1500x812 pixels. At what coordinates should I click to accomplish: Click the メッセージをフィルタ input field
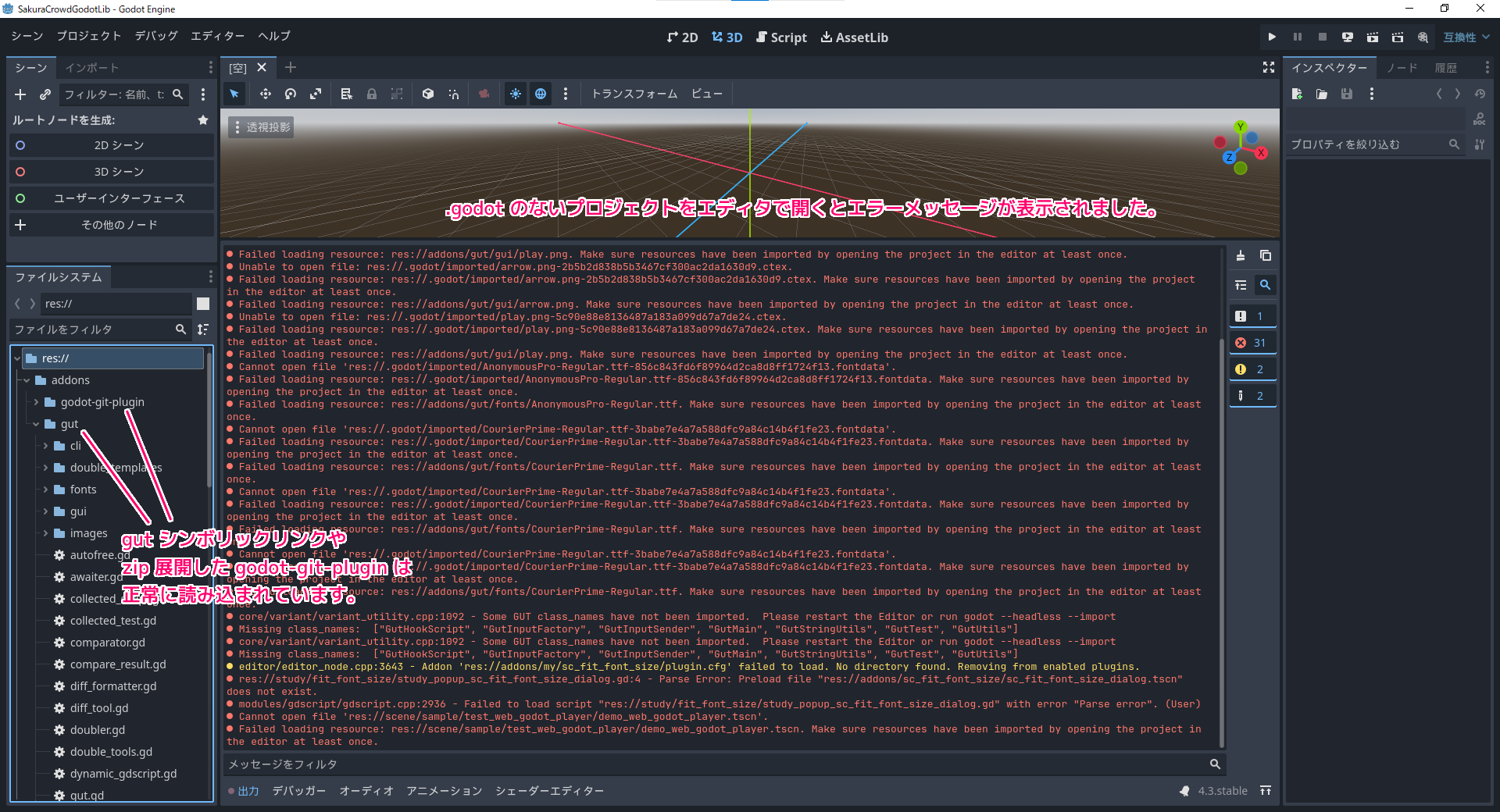pyautogui.click(x=715, y=764)
